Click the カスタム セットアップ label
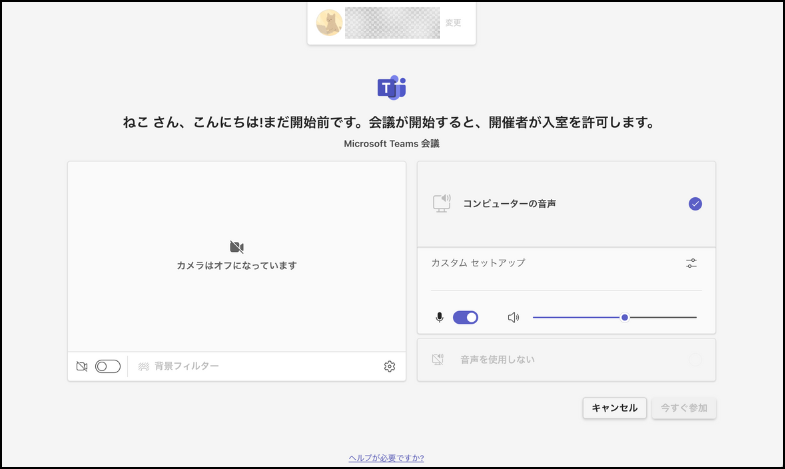Viewport: 785px width, 469px height. tap(478, 263)
